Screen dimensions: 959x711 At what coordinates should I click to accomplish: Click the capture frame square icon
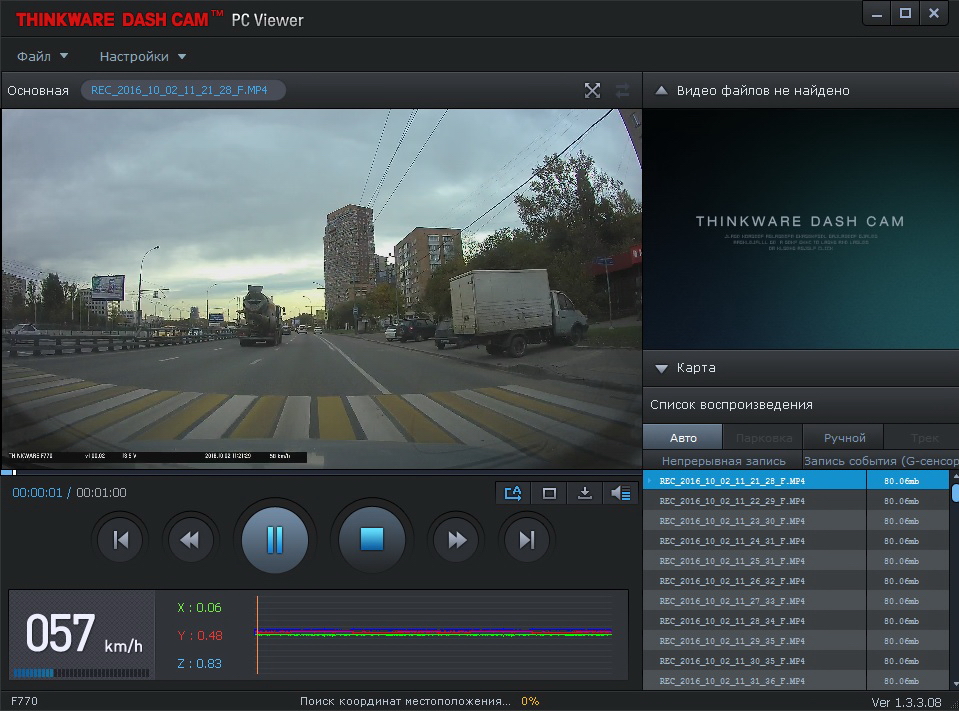click(549, 493)
